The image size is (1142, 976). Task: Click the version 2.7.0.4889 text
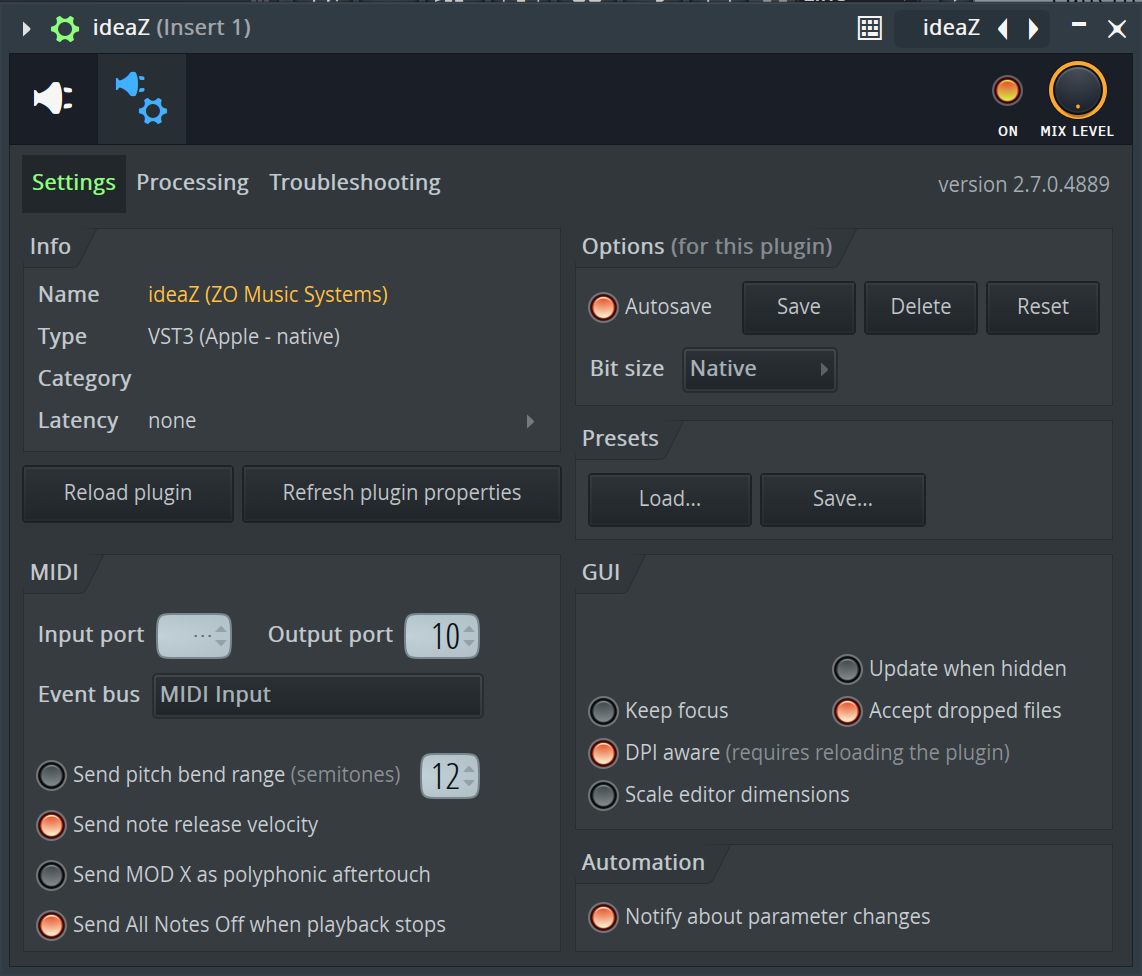[x=1023, y=185]
